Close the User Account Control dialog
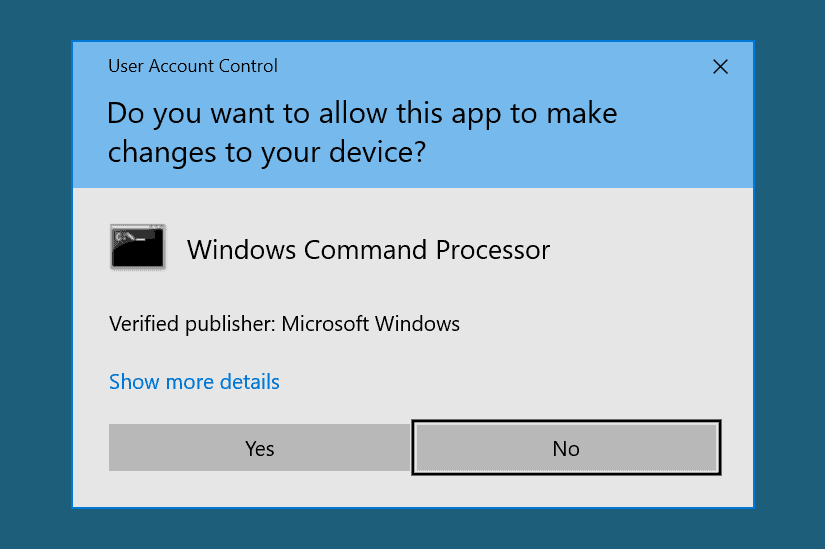The height and width of the screenshot is (549, 825). 720,67
